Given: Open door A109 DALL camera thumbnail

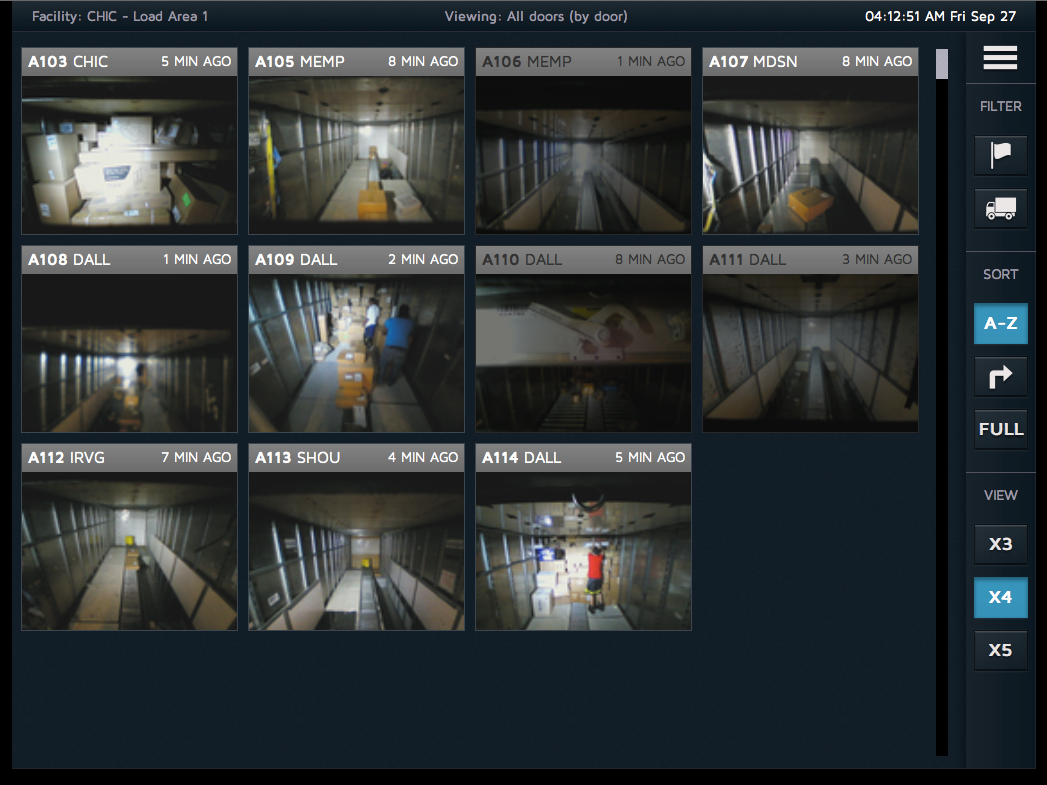Looking at the screenshot, I should pos(357,353).
